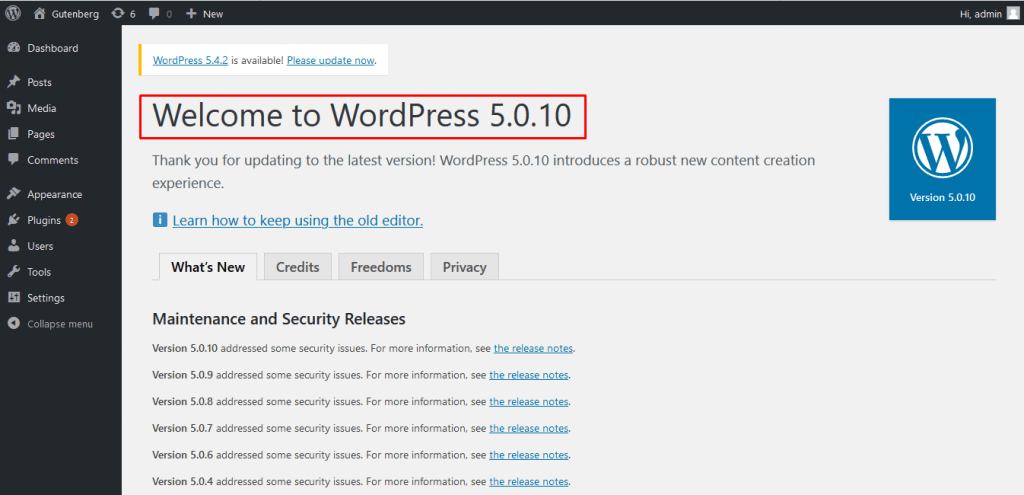Click the Tools wrench icon

pos(14,272)
